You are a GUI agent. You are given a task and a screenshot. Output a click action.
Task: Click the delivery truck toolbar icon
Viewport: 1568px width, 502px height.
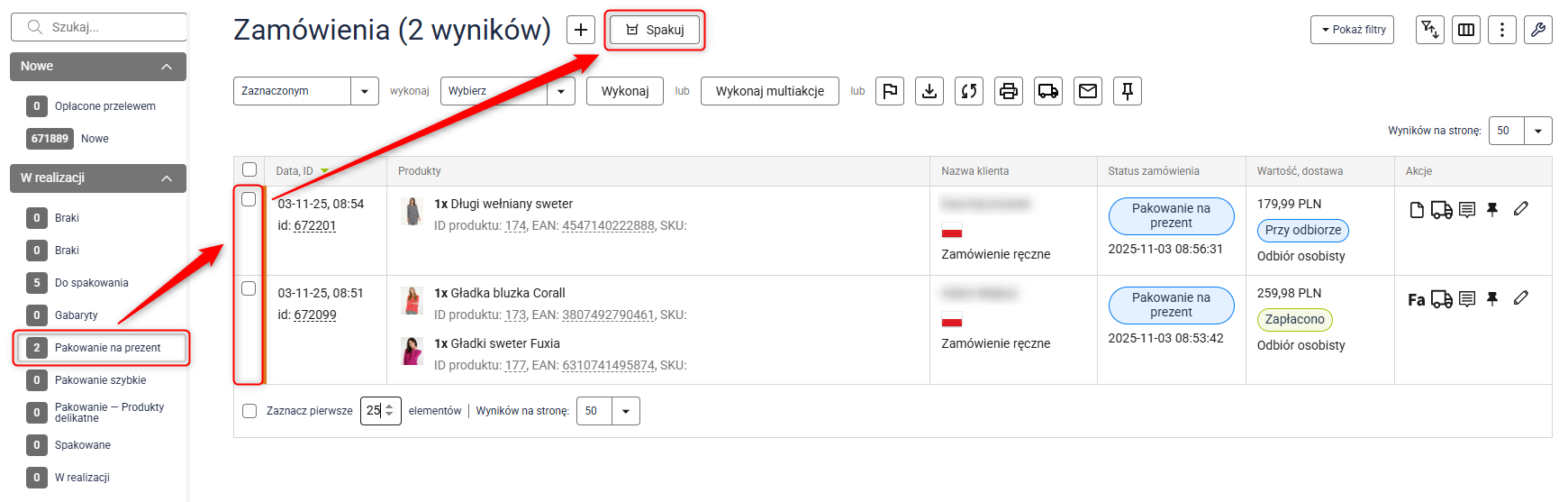pyautogui.click(x=1048, y=91)
